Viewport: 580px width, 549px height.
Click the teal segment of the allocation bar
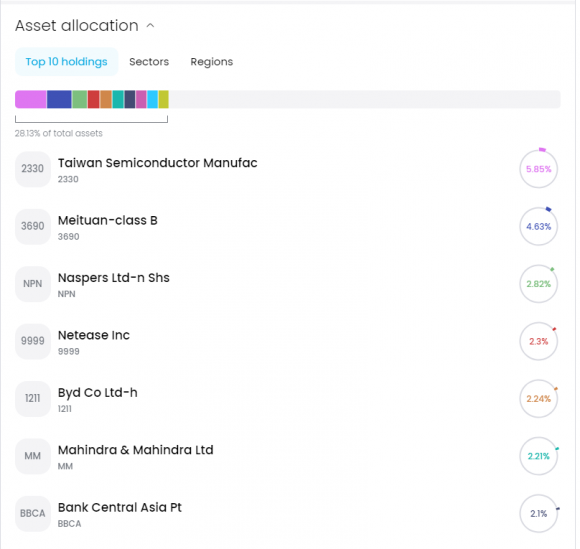pos(118,100)
